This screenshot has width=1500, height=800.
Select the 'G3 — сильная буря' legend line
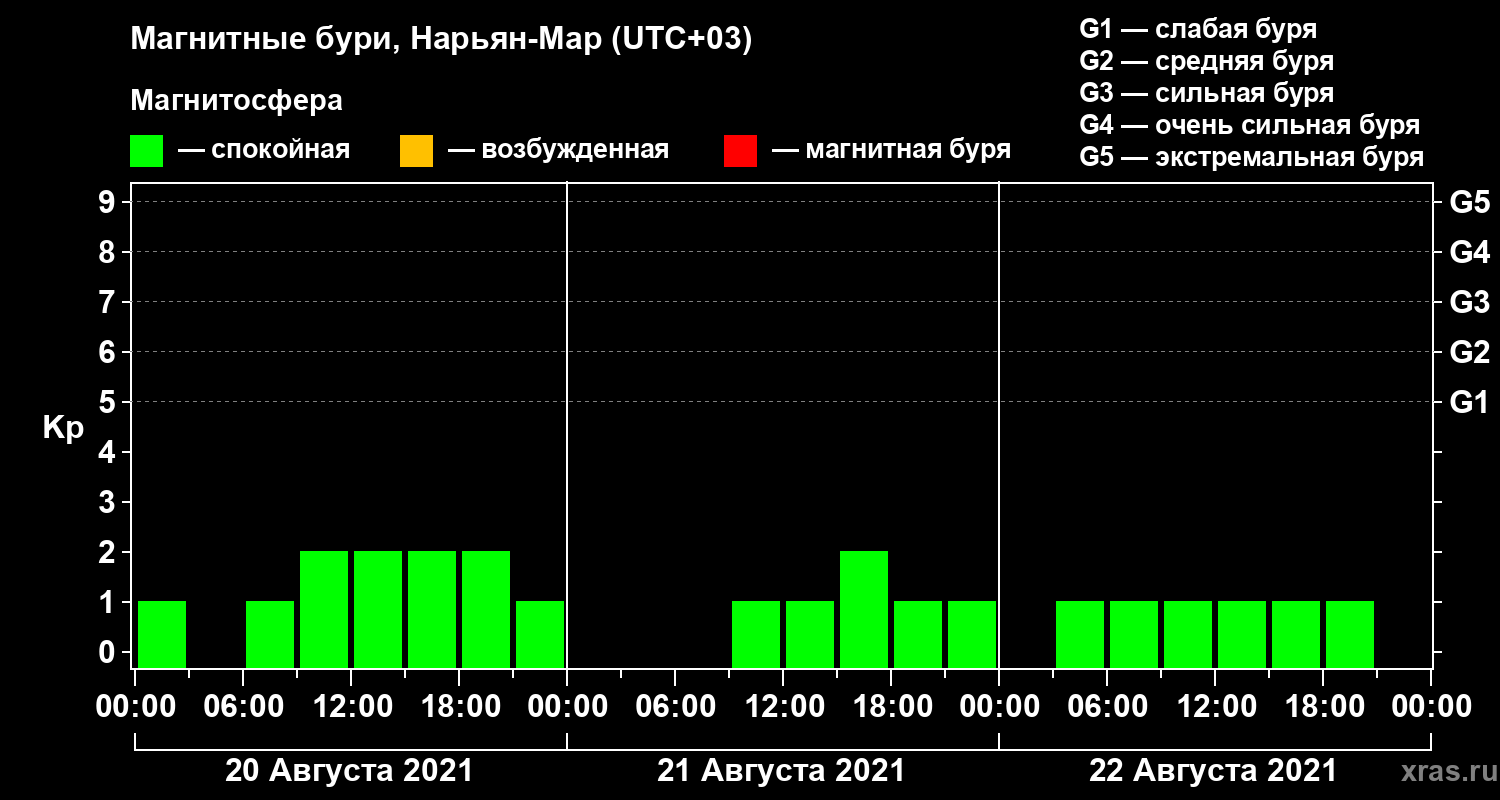coord(1206,93)
